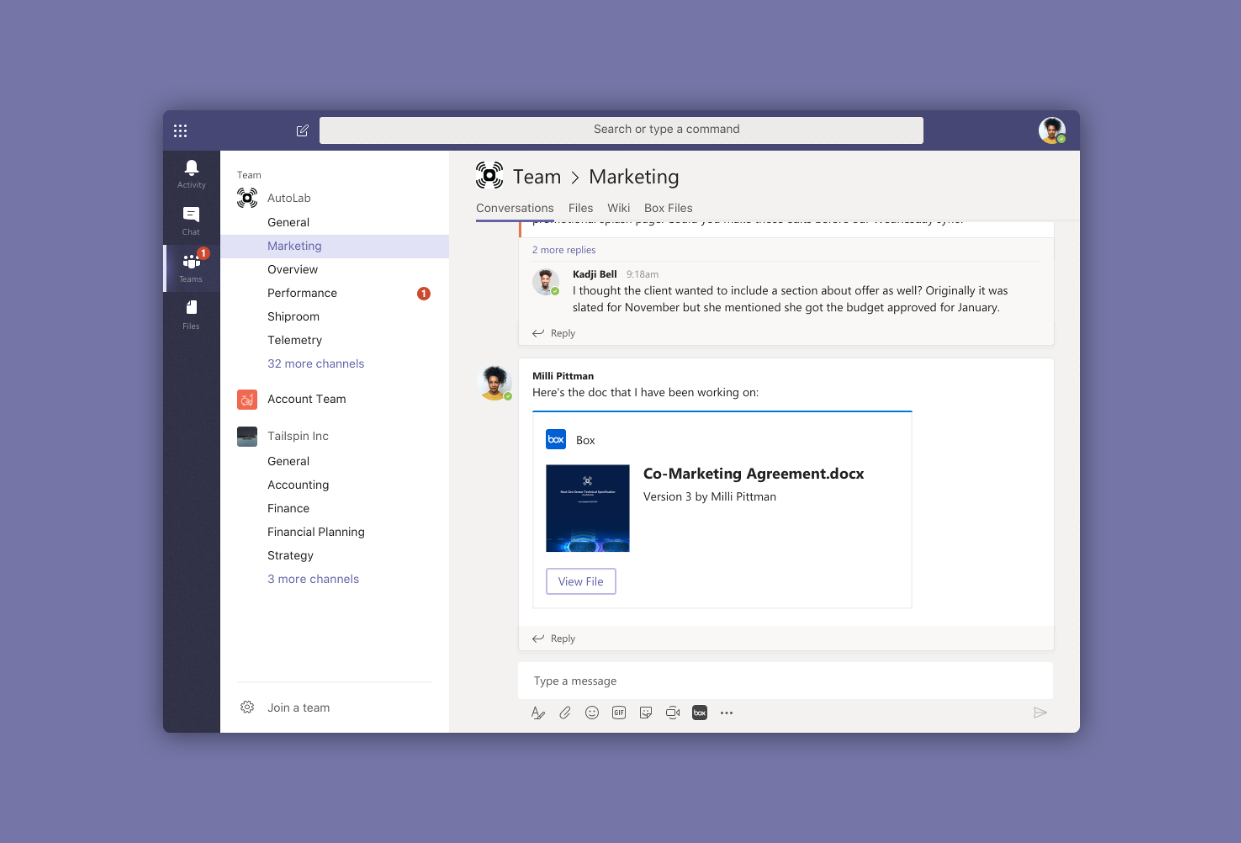Viewport: 1241px width, 843px height.
Task: Open the emoji picker
Action: coord(592,712)
